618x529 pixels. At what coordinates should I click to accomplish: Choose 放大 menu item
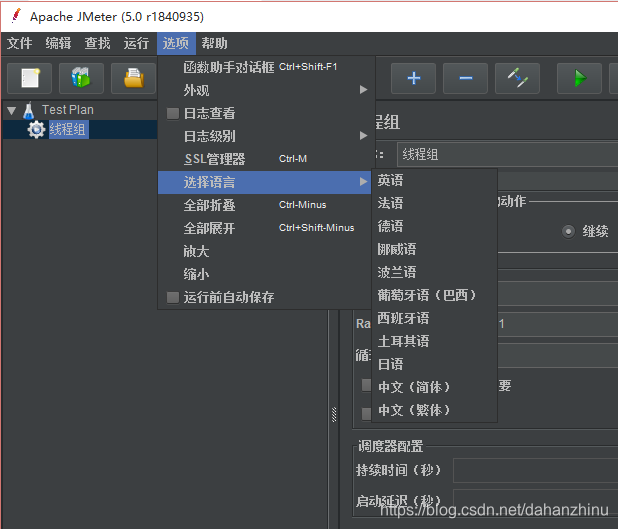pos(264,251)
